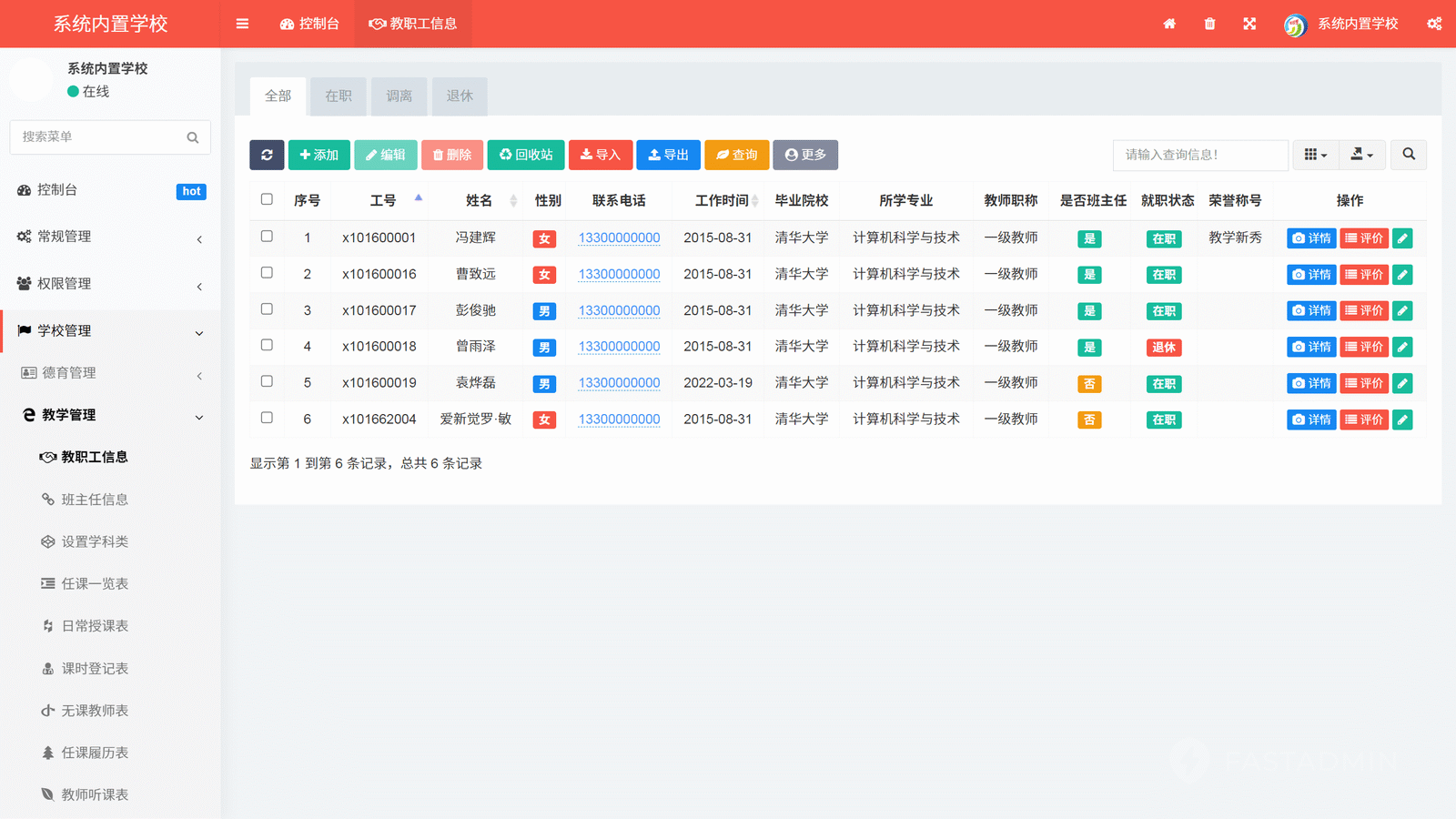The image size is (1456, 819).
Task: Click the green pencil edit icon for 冯建辉
Action: click(x=1402, y=238)
